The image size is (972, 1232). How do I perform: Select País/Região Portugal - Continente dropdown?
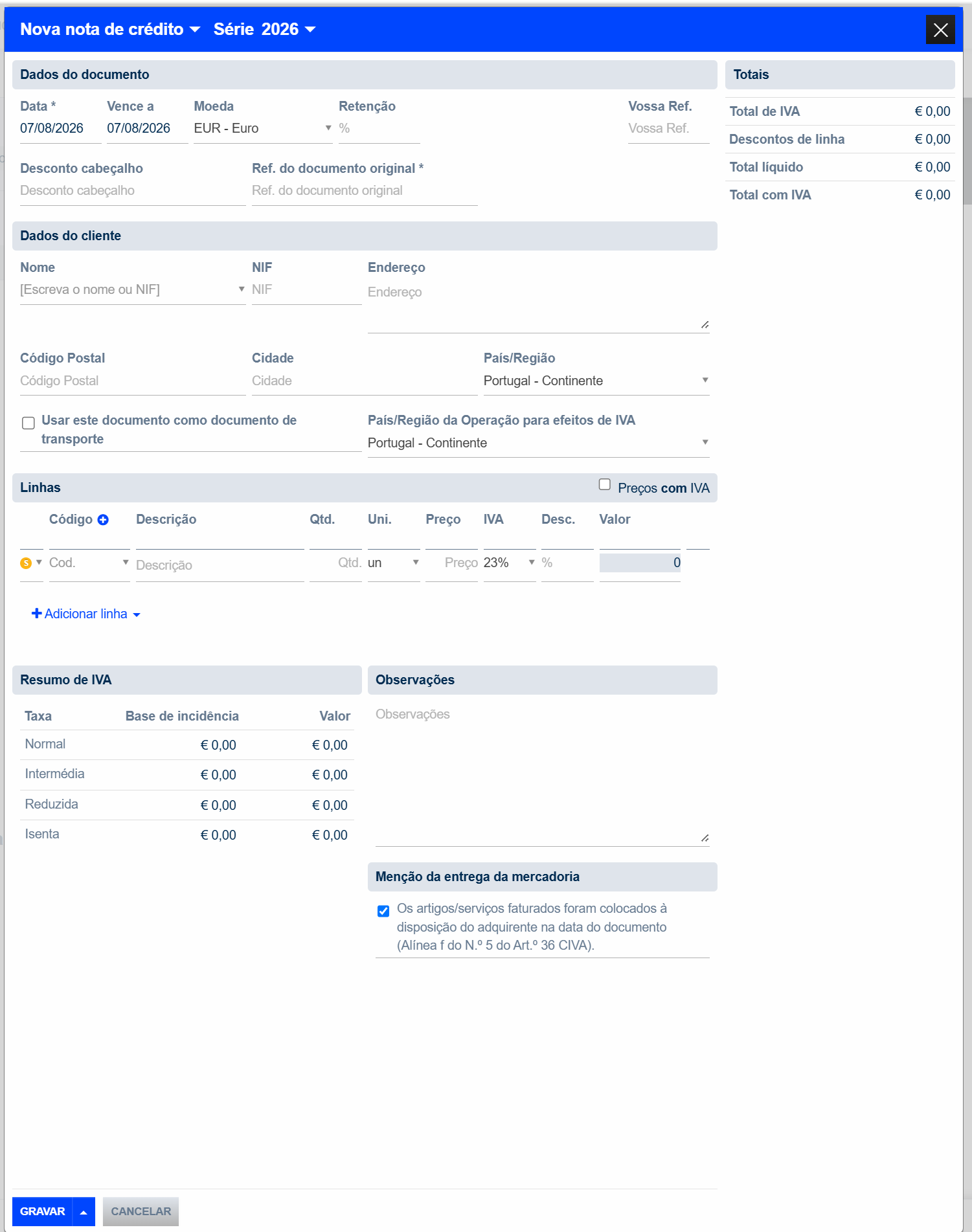coord(596,381)
